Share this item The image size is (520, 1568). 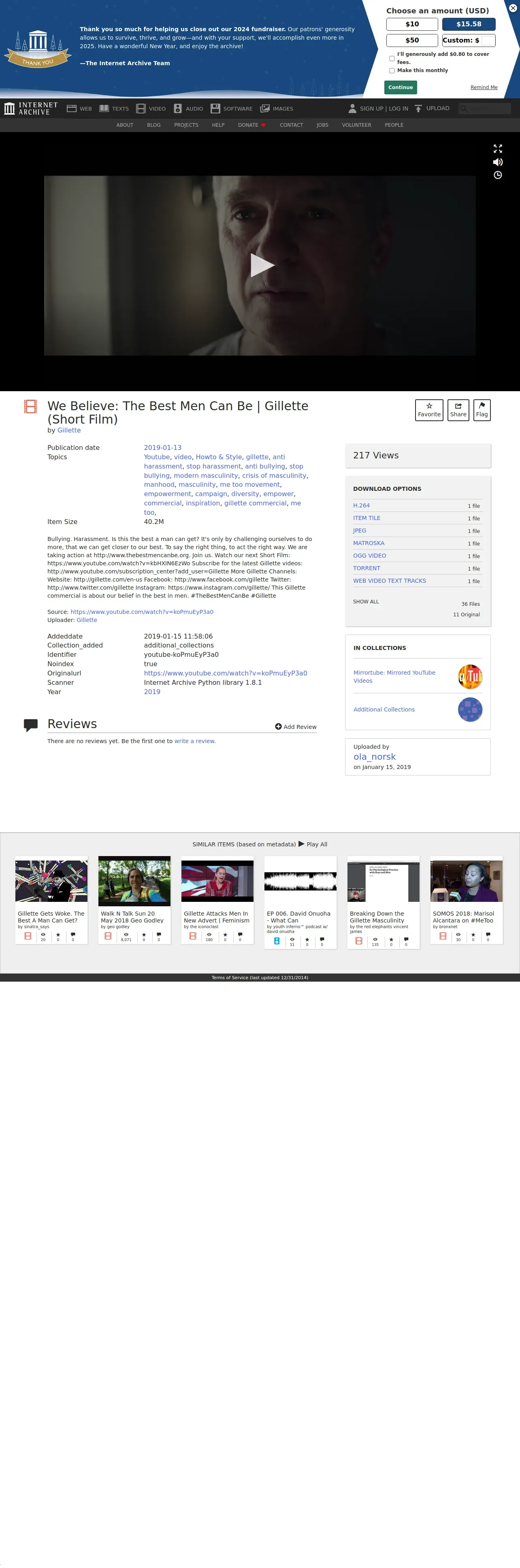[458, 410]
